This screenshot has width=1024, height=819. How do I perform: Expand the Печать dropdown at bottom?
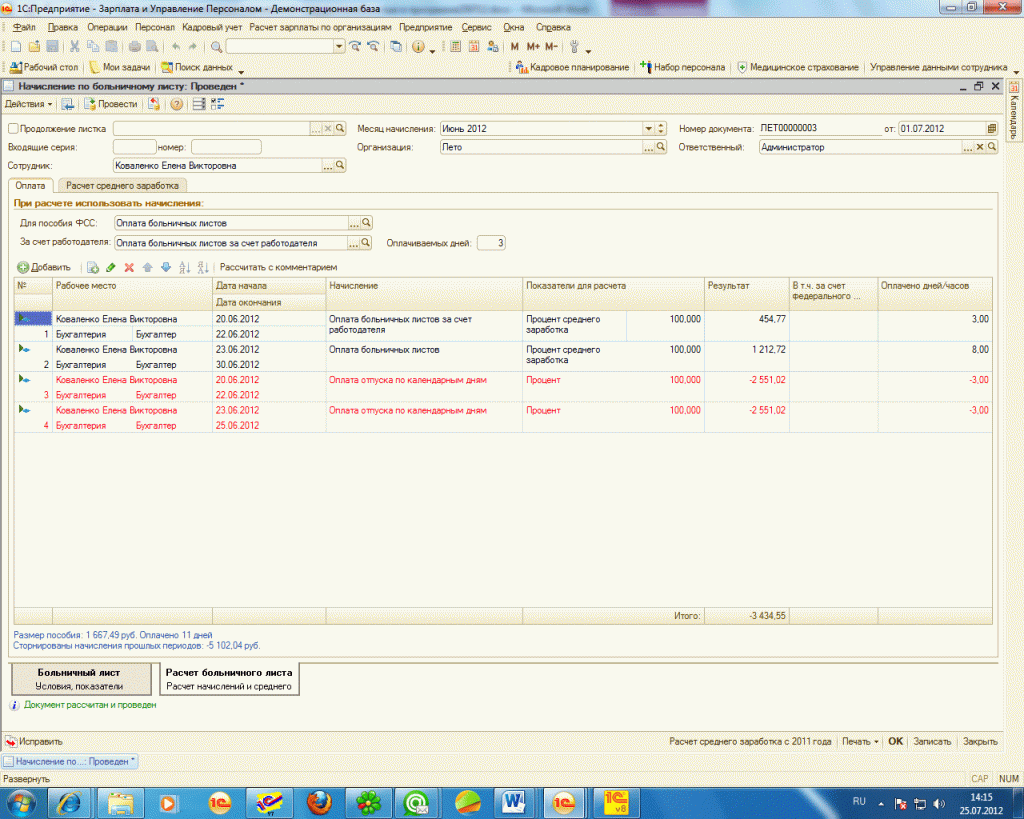860,742
